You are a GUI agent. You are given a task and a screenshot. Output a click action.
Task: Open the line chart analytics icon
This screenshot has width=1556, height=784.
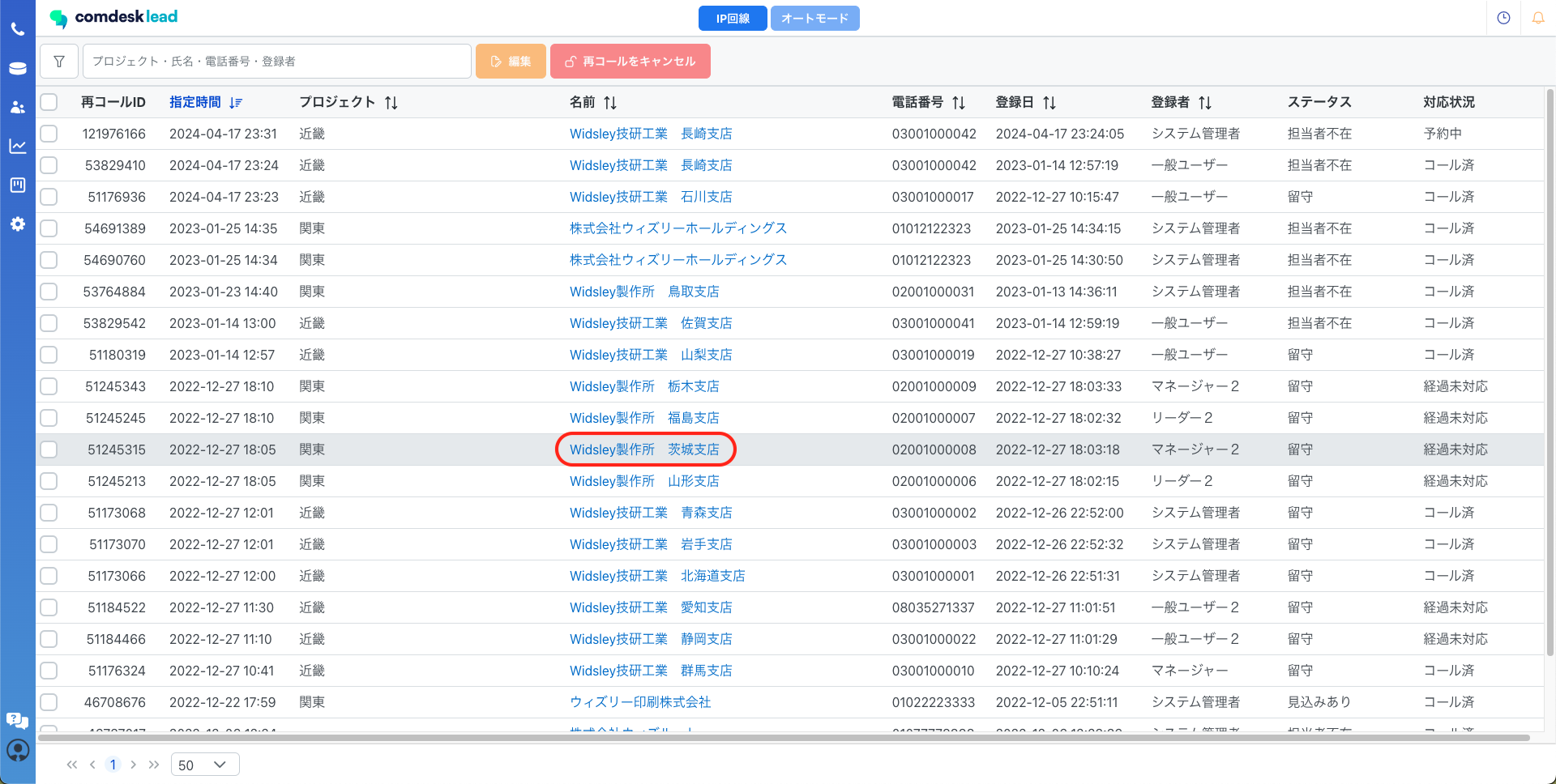pos(17,147)
